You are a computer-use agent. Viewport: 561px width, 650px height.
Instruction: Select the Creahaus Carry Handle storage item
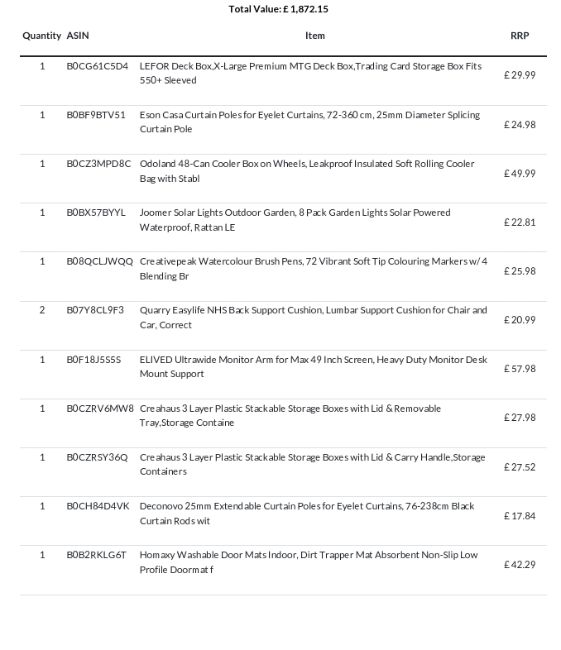tap(312, 464)
